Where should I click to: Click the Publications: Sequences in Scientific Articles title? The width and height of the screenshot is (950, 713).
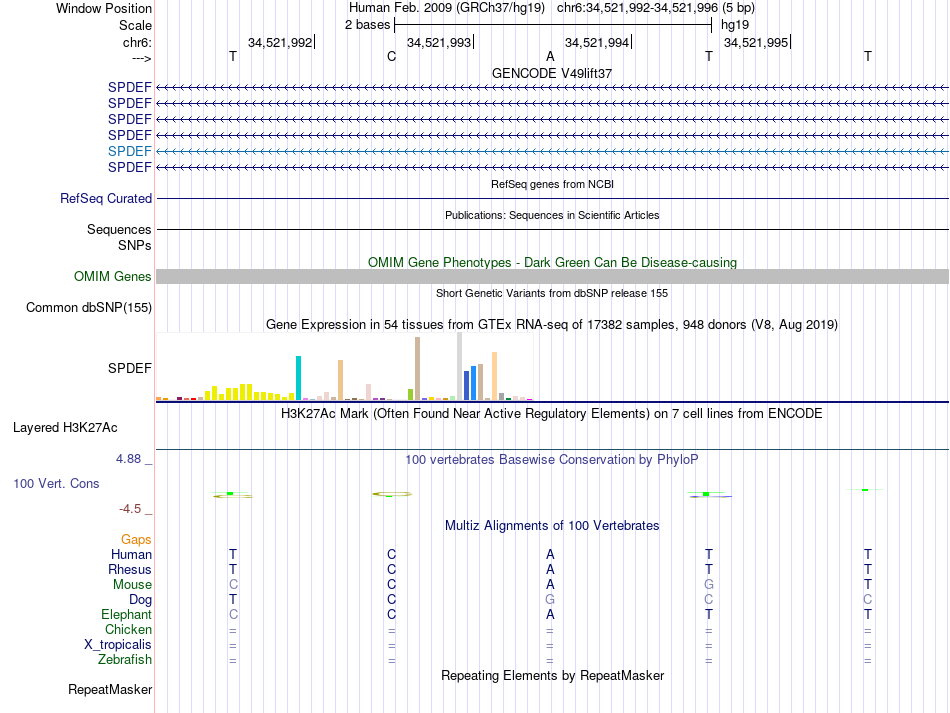click(552, 215)
